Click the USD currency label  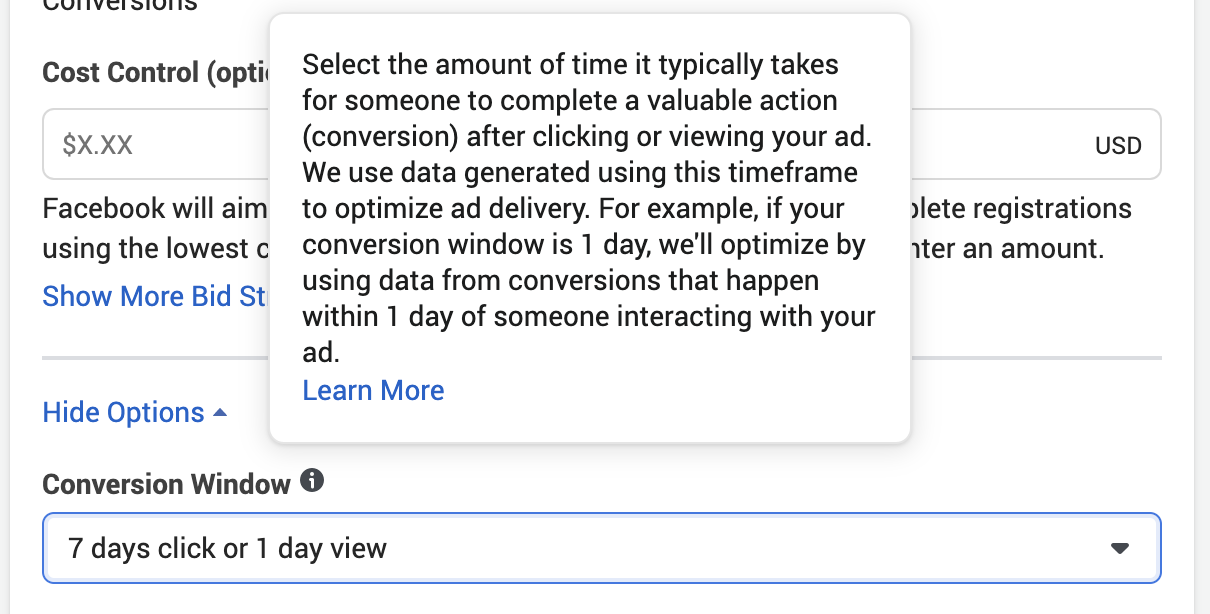(x=1118, y=146)
